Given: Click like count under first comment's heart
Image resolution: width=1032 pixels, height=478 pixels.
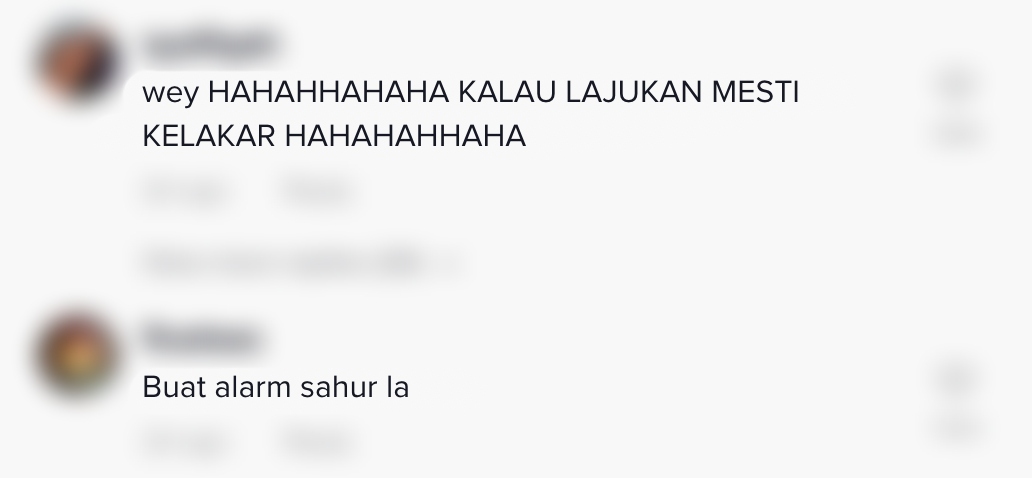Looking at the screenshot, I should [958, 134].
